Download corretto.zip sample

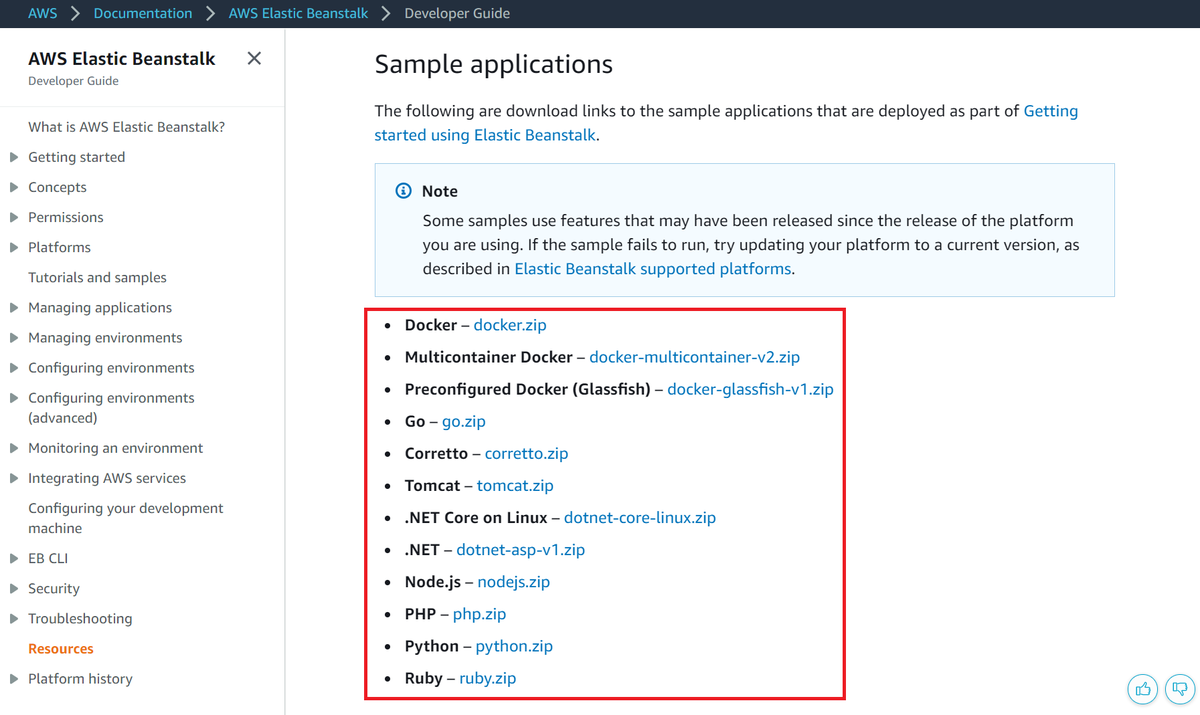(526, 453)
